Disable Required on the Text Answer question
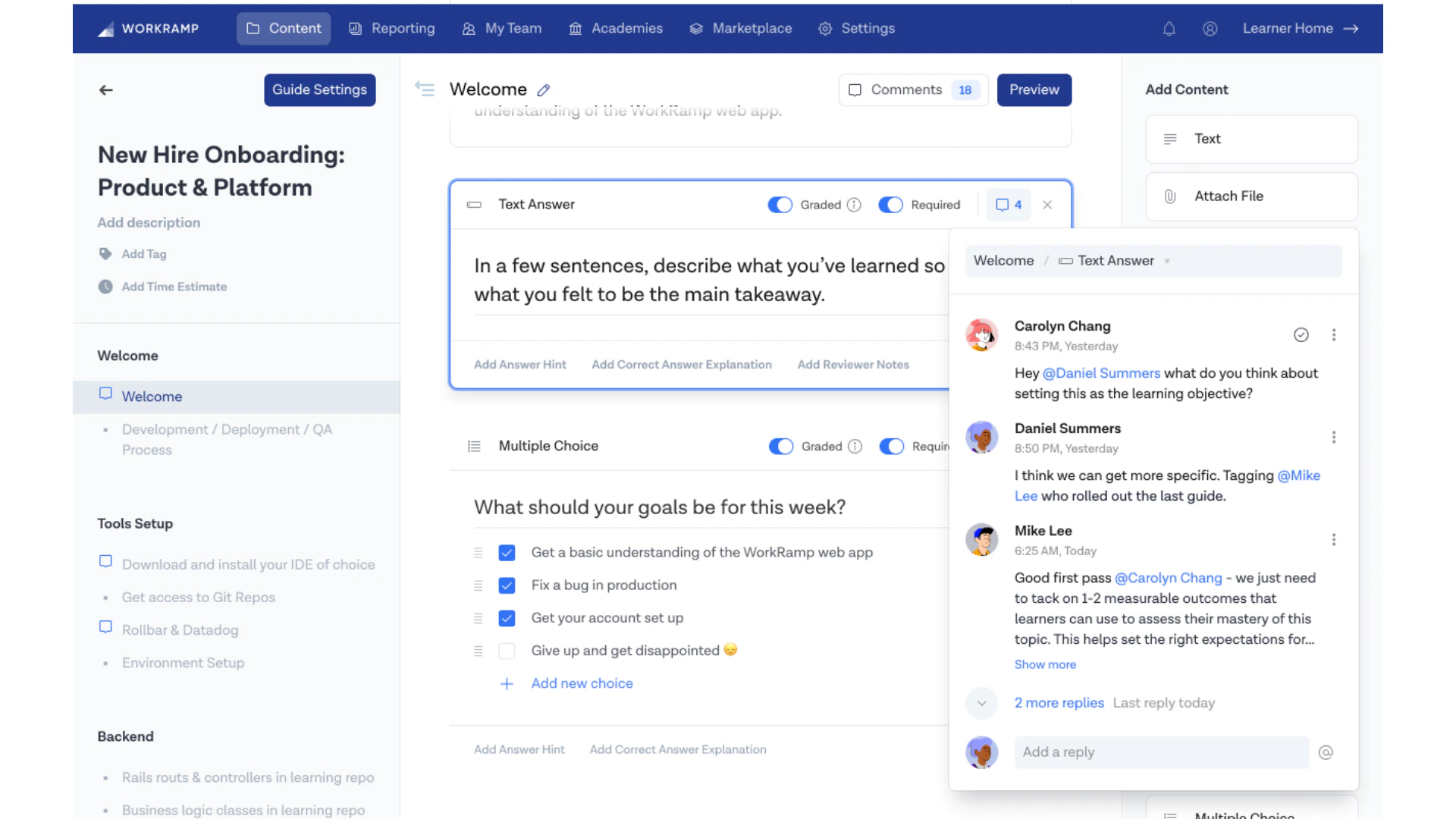Image resolution: width=1456 pixels, height=819 pixels. (891, 205)
